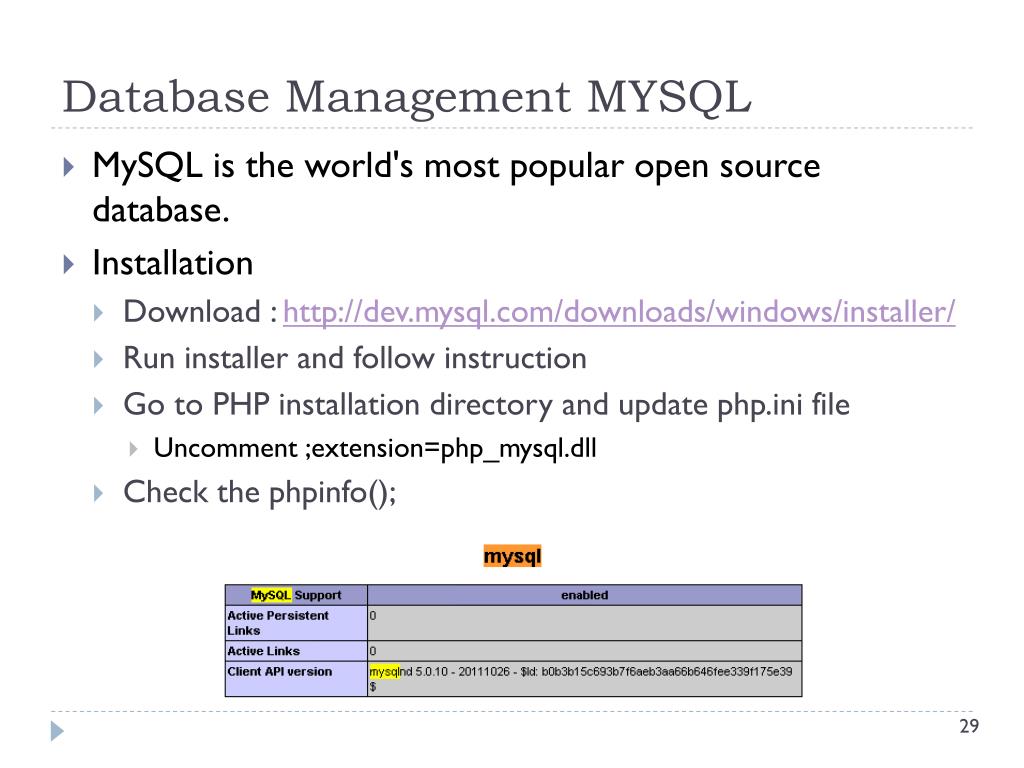Select the text "MySQL is the world's most popular open source"
The height and width of the screenshot is (768, 1024).
coord(456,166)
